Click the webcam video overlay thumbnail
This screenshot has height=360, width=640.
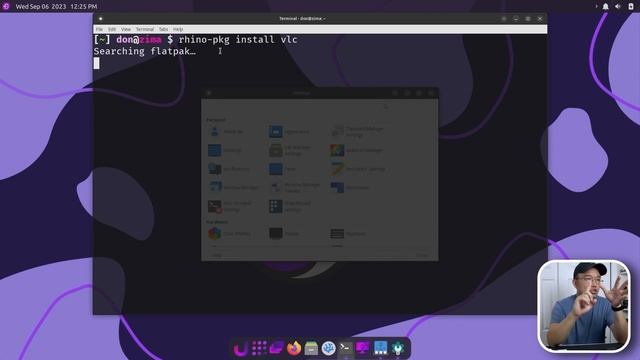584,306
